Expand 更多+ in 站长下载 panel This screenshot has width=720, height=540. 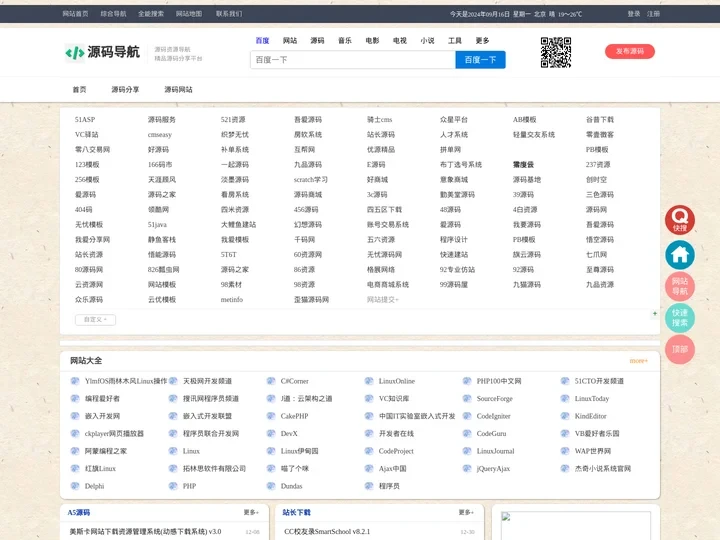(x=466, y=512)
